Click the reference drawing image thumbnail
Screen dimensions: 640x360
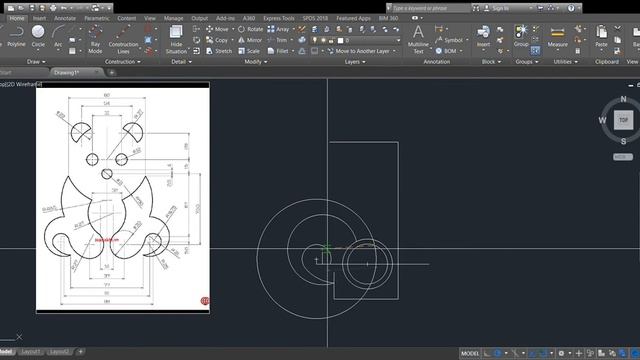(x=123, y=198)
